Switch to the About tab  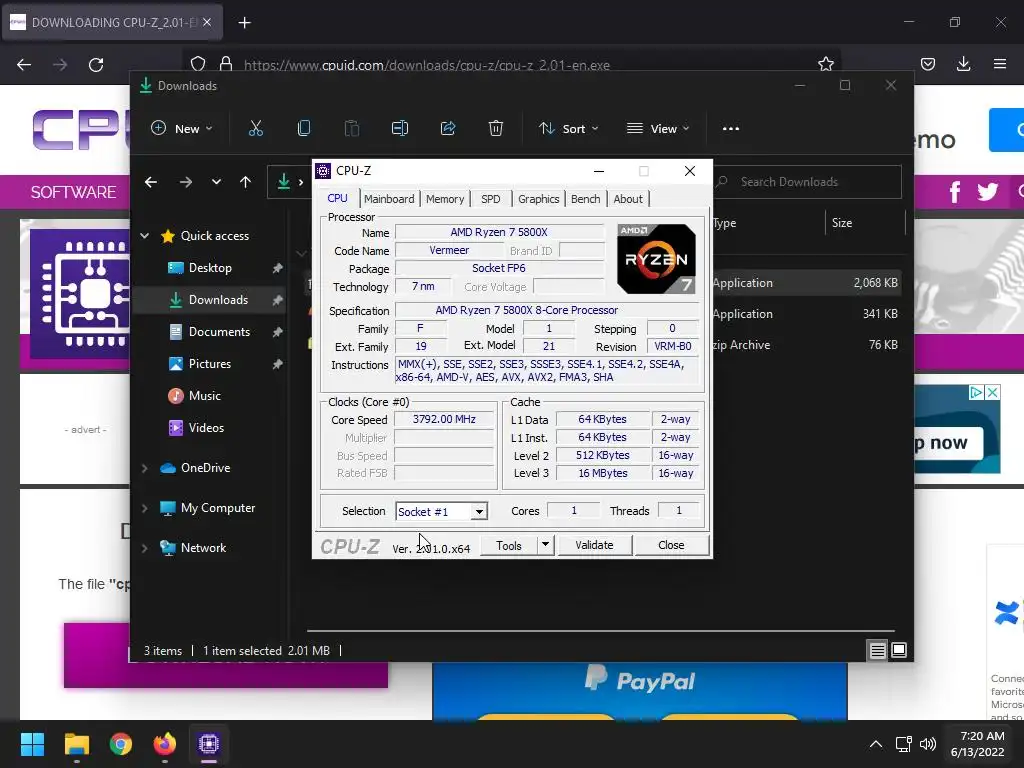point(628,199)
